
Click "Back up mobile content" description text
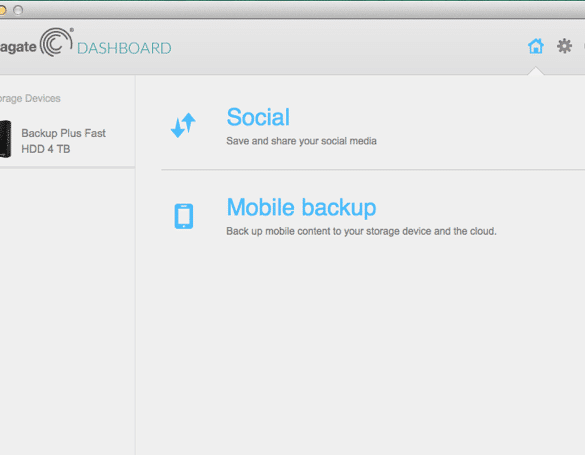(361, 231)
